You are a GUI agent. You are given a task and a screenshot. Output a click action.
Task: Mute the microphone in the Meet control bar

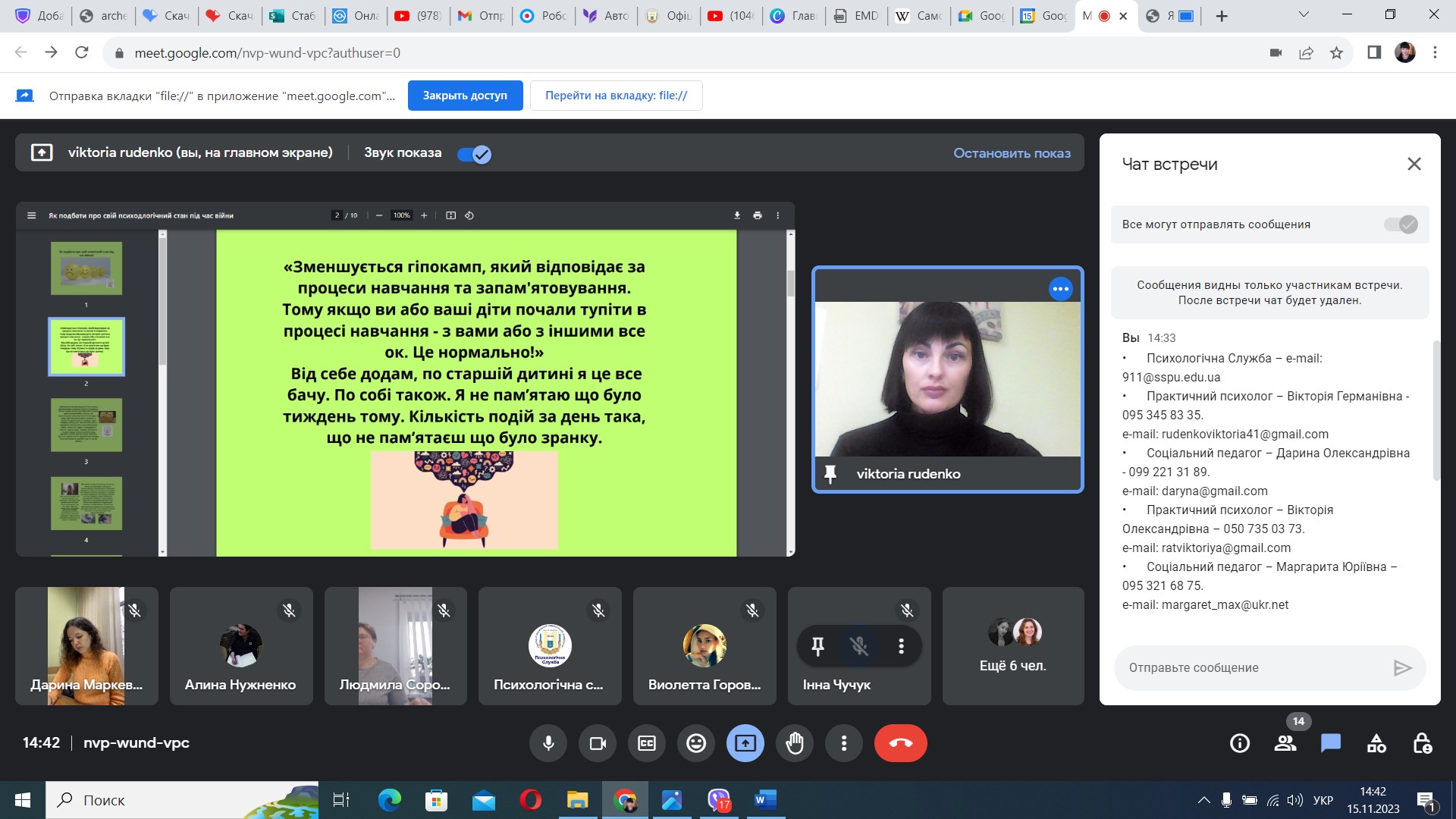pyautogui.click(x=548, y=743)
